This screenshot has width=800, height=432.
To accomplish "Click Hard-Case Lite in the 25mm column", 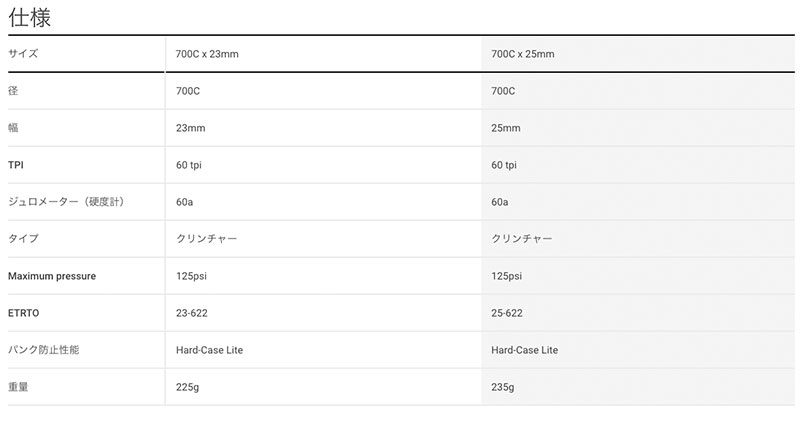I will pyautogui.click(x=524, y=350).
